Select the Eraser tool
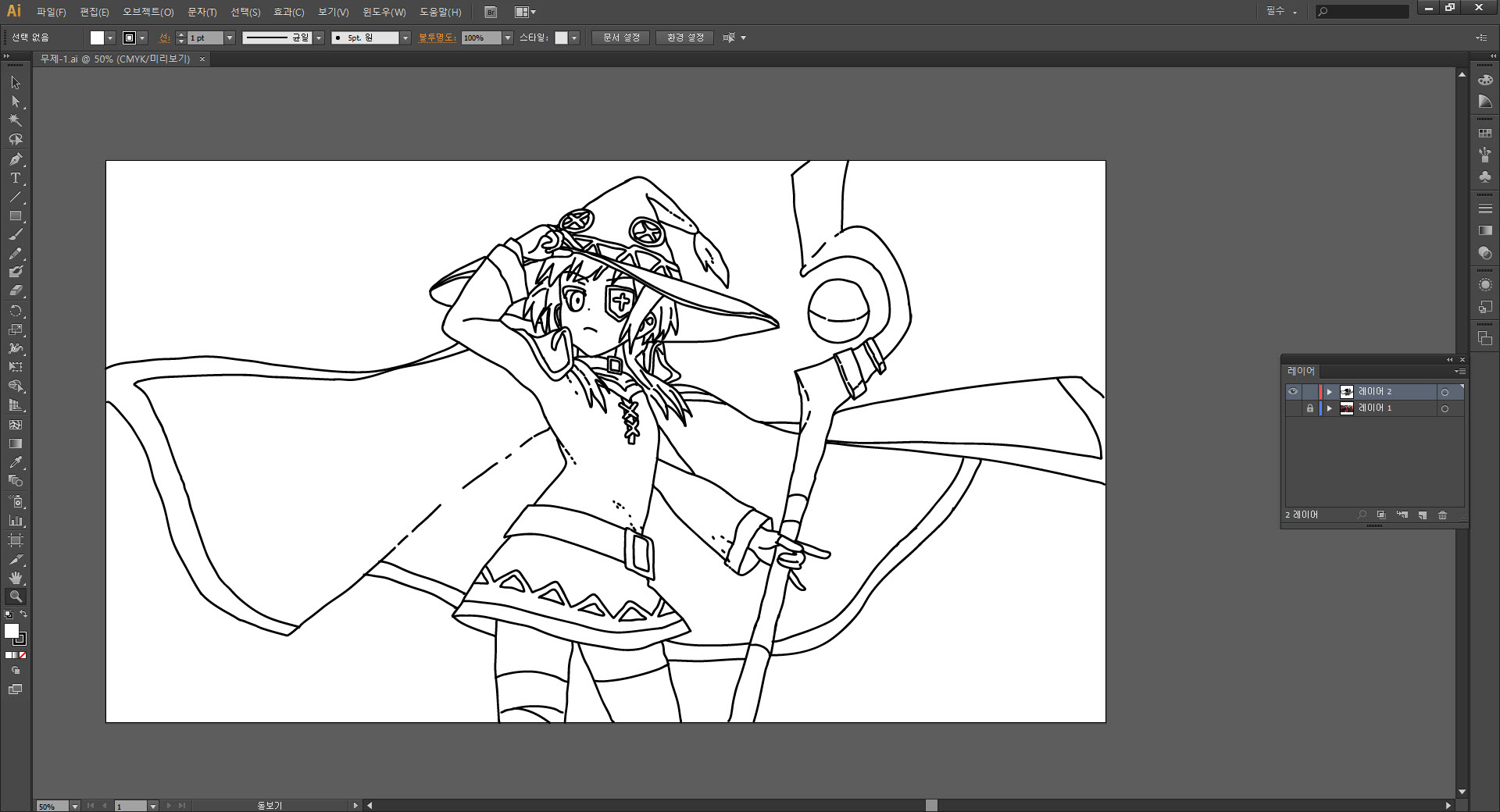The height and width of the screenshot is (812, 1500). tap(16, 290)
